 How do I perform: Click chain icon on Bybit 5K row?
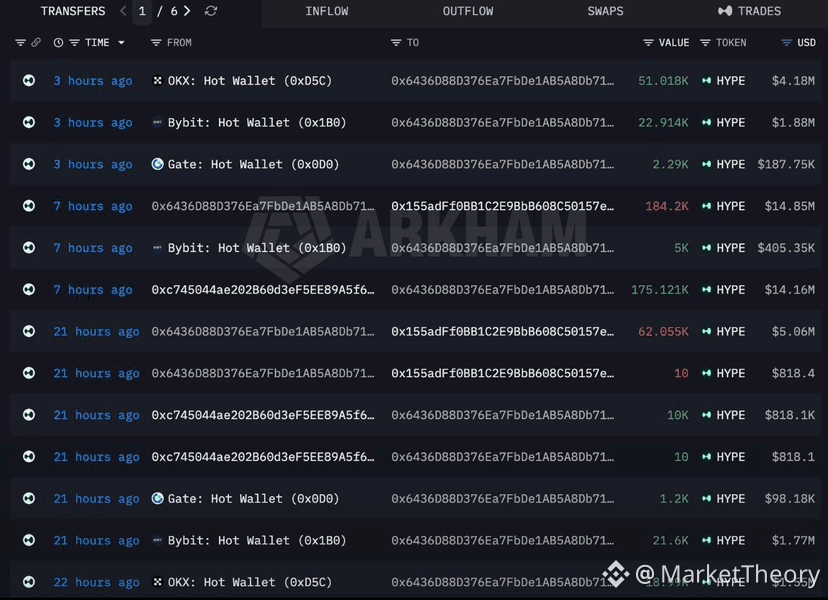tap(29, 247)
